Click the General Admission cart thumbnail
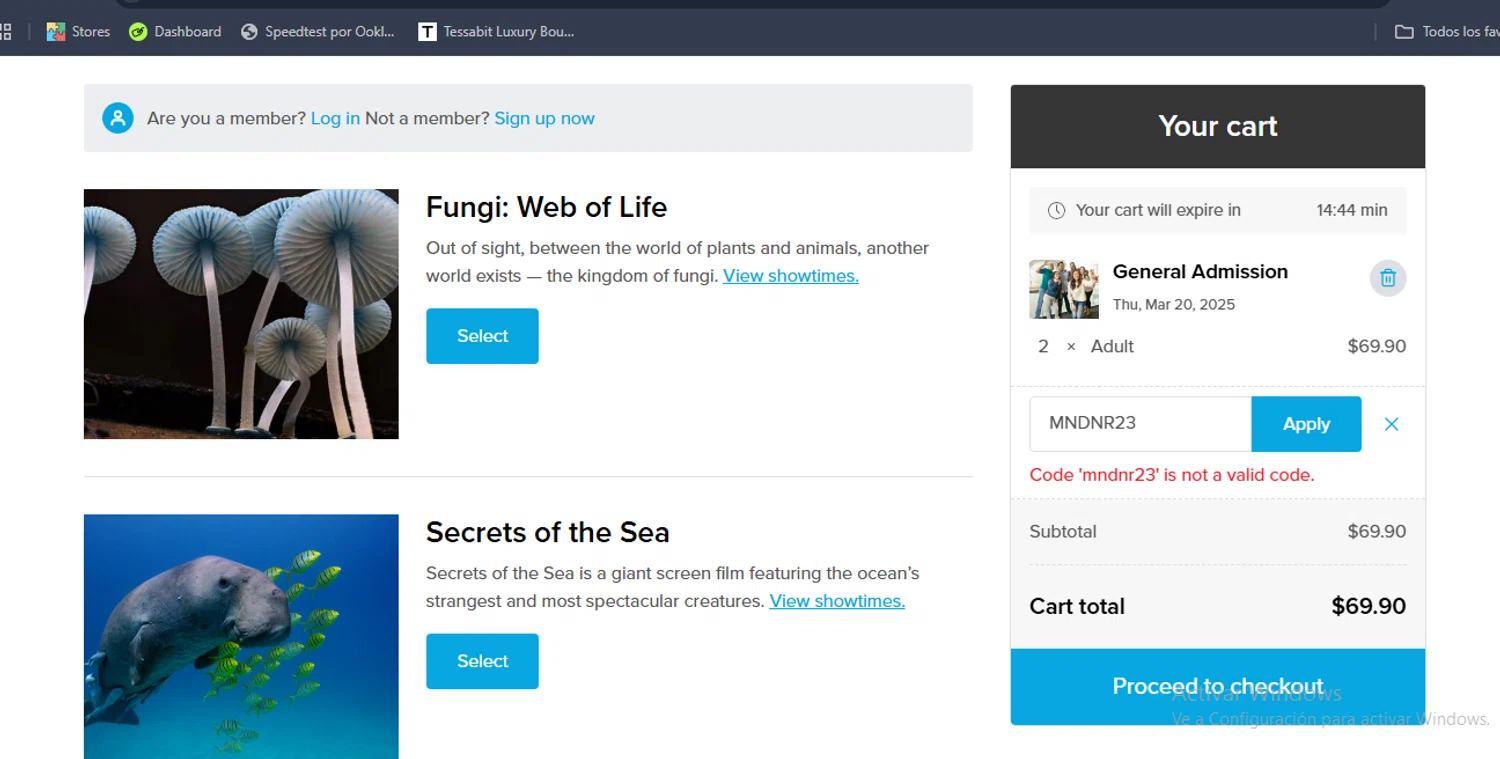Viewport: 1500px width, 759px height. (x=1064, y=289)
